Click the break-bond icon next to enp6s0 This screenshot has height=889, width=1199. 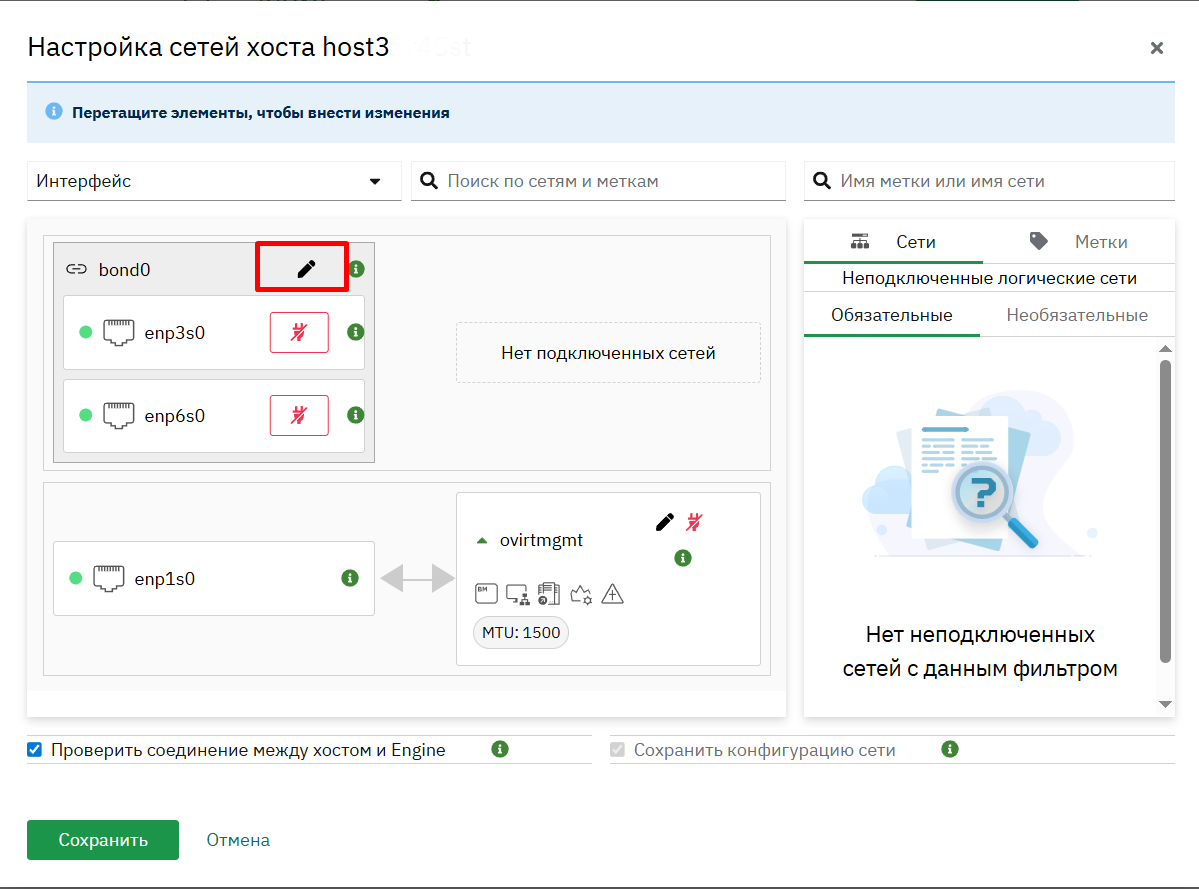coord(299,415)
